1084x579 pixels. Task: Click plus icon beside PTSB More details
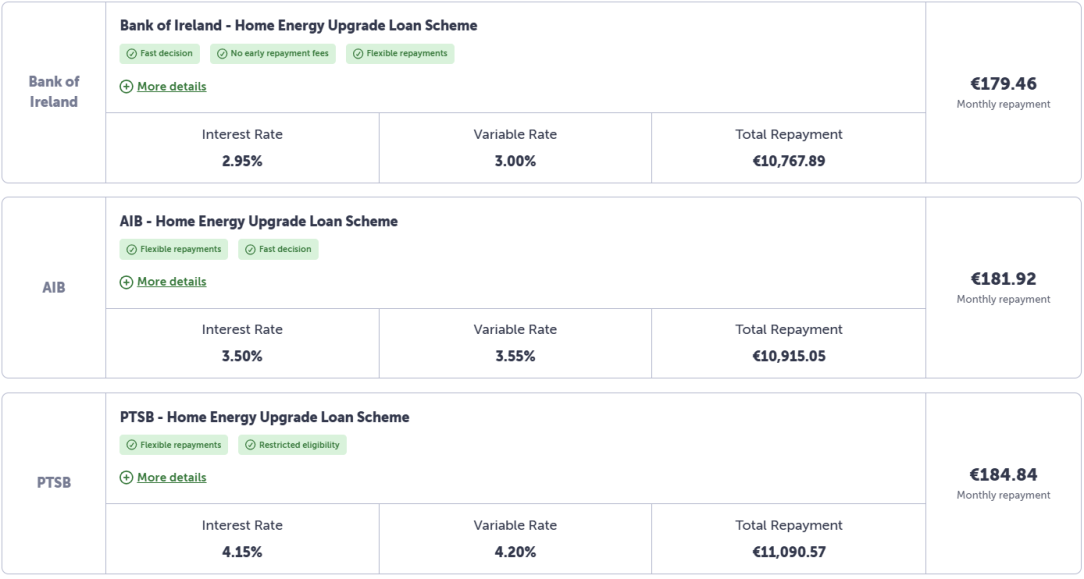click(x=126, y=478)
